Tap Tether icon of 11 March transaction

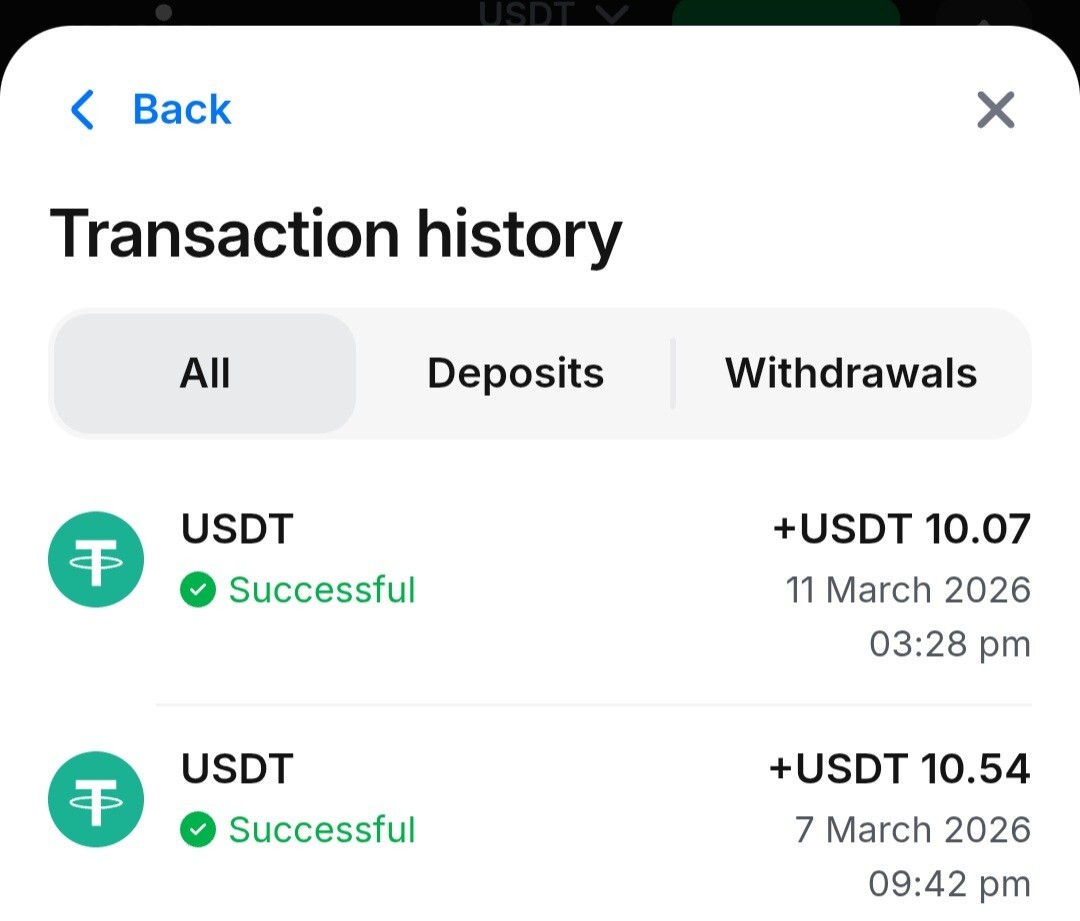(96, 560)
